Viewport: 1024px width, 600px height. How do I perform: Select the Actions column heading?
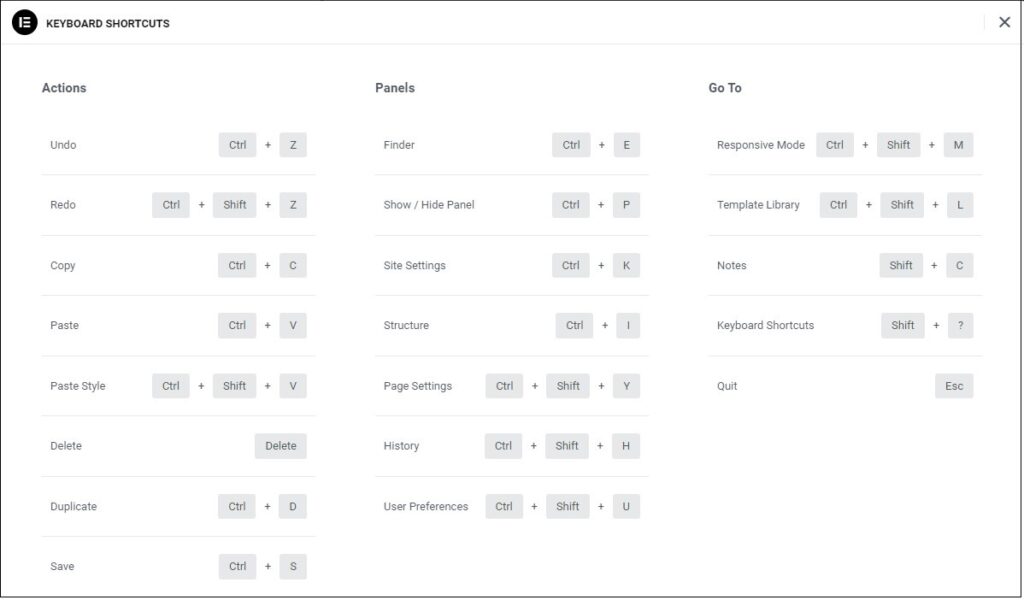pyautogui.click(x=63, y=87)
